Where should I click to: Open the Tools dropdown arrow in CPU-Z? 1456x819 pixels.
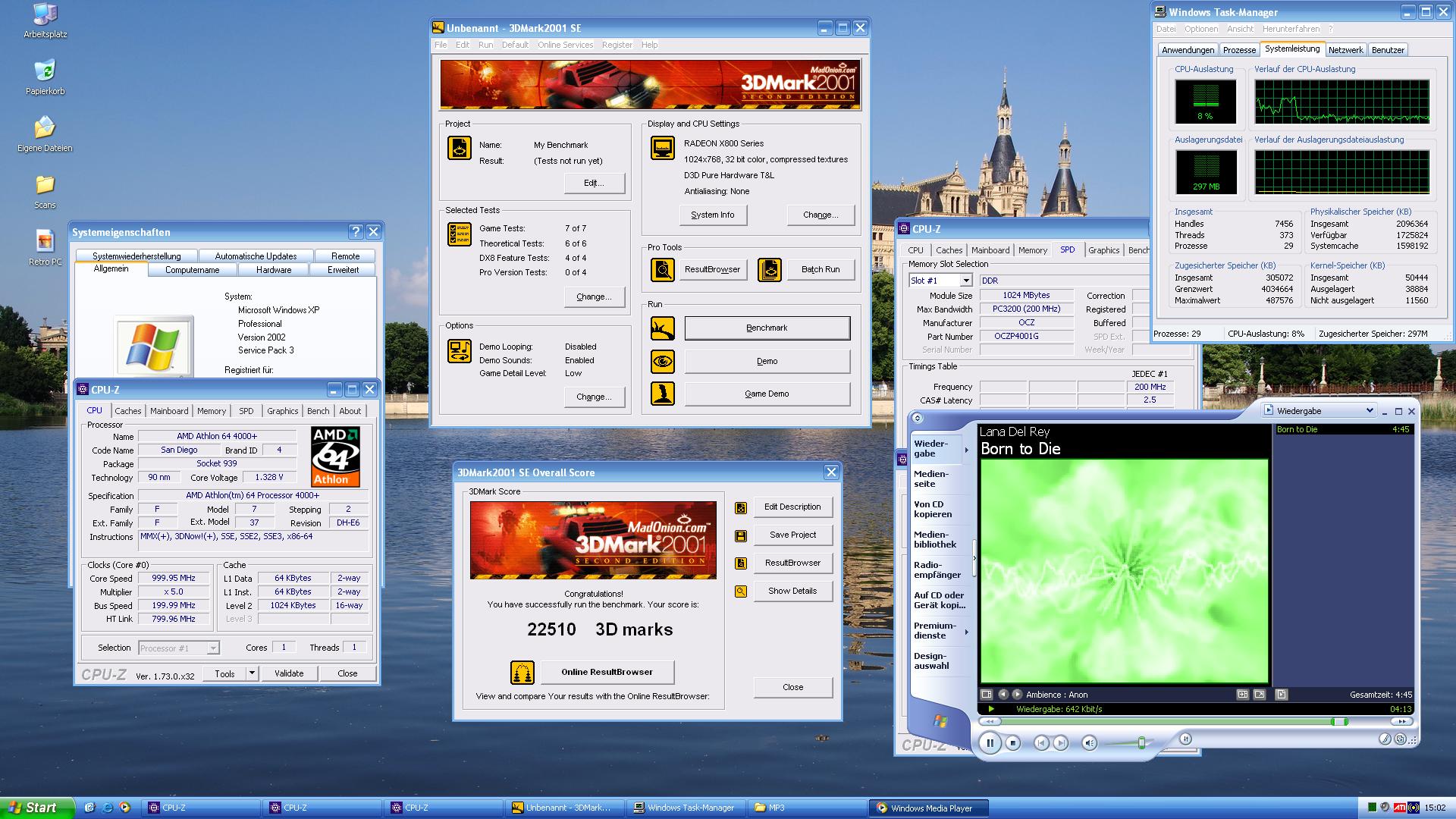click(252, 673)
